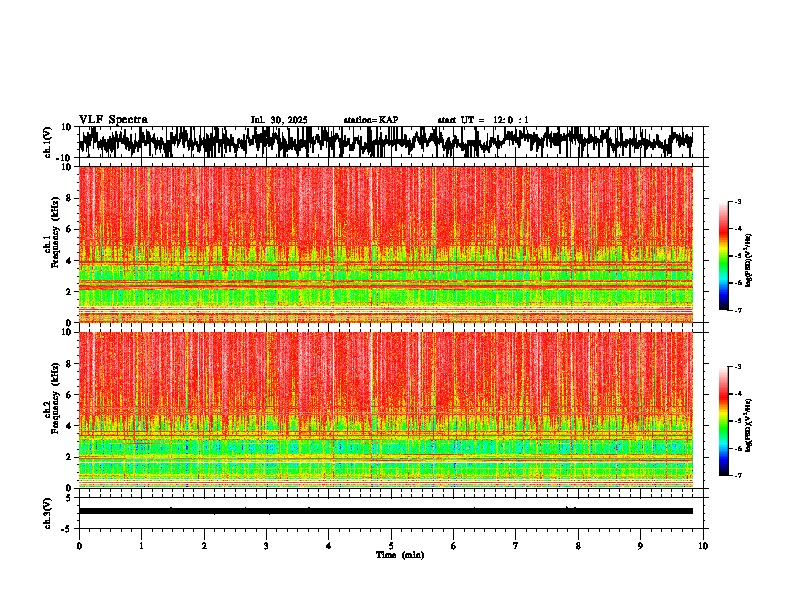
Task: Click the "station=KAP" header label
Action: click(x=371, y=120)
